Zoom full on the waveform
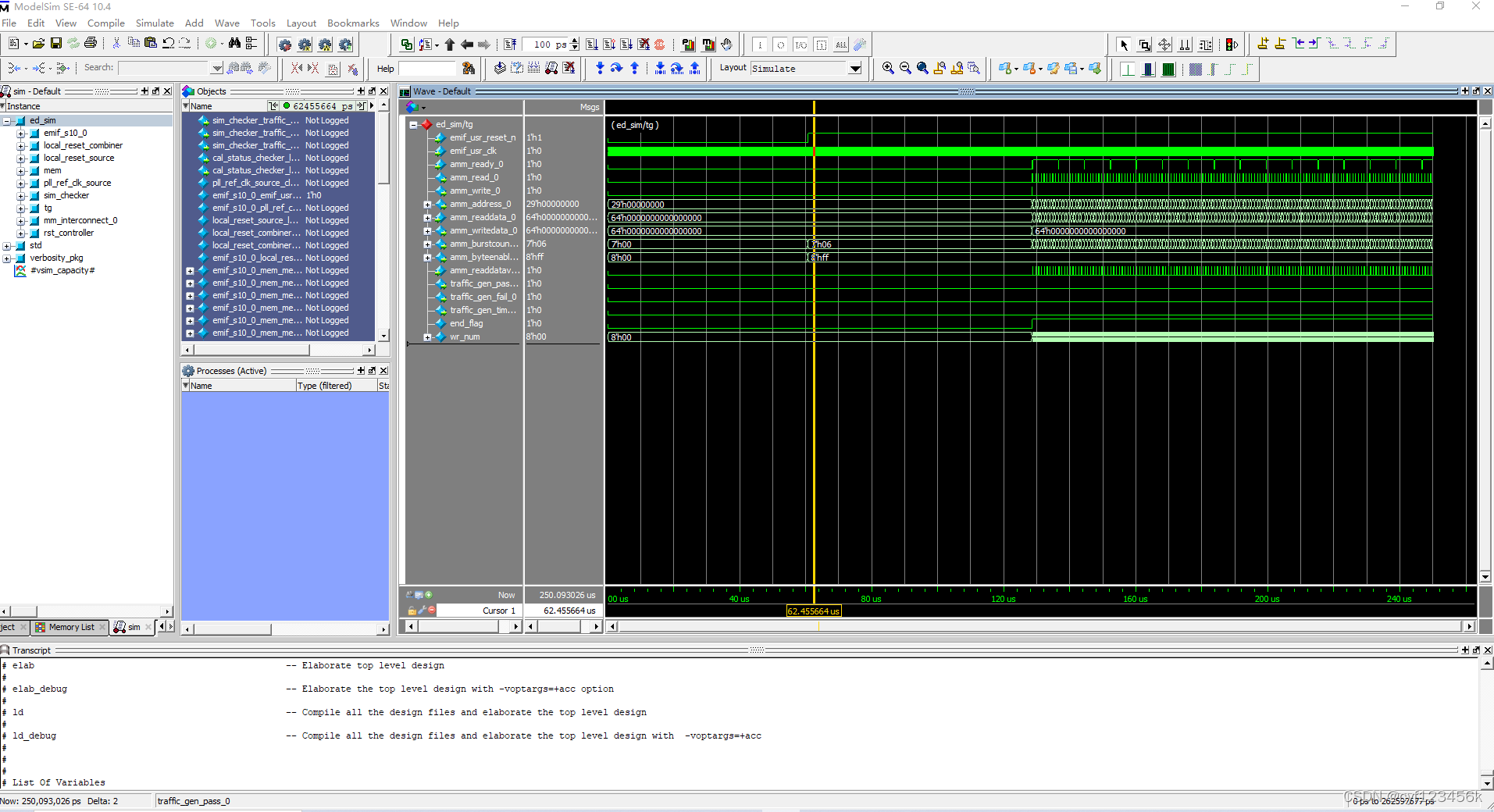The image size is (1494, 812). [922, 69]
